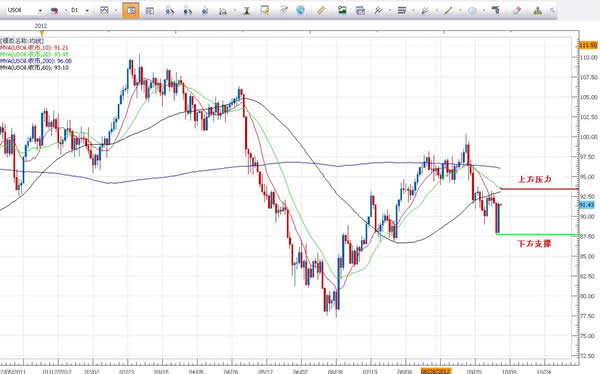Select the red eraser tool
600x374 pixels.
[517, 11]
